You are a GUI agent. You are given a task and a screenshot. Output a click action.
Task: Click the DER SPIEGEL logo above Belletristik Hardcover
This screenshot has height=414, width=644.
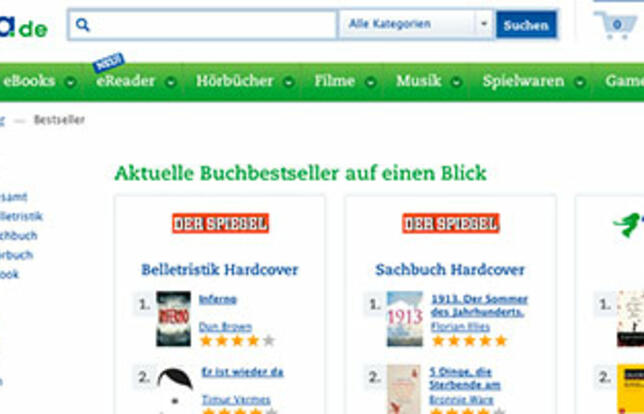point(221,223)
